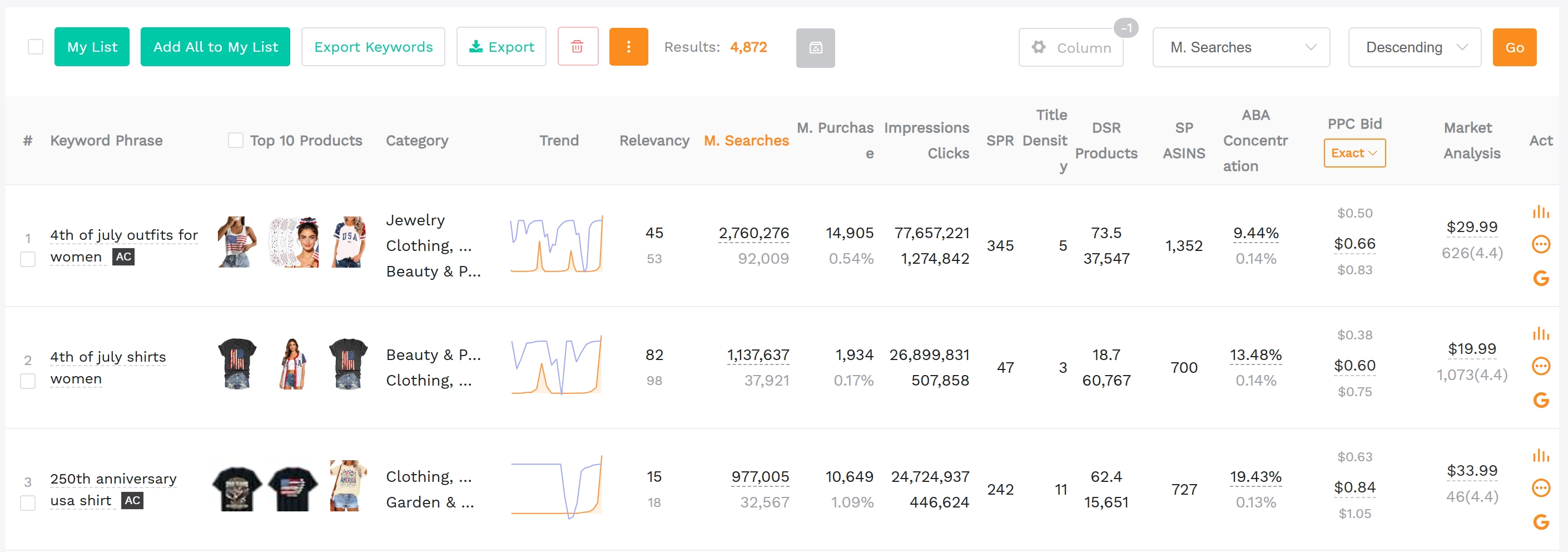Open keyword 250th anniversary usa shirt
1568x552 pixels.
[113, 489]
